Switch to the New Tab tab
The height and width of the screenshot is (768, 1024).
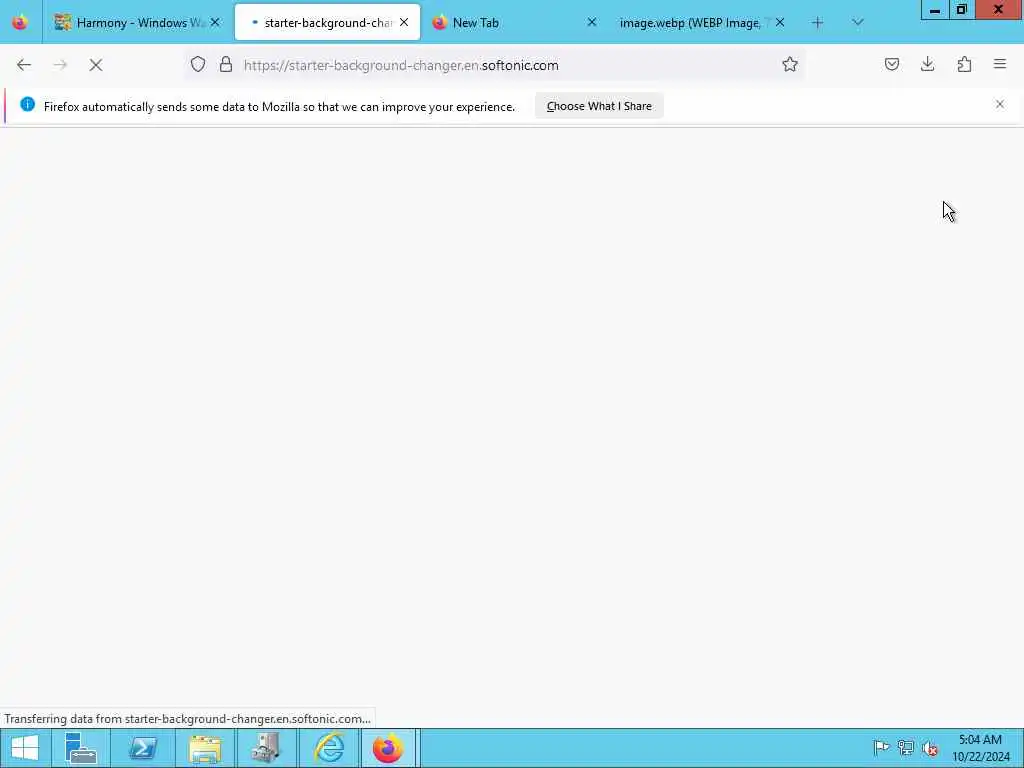(x=515, y=22)
